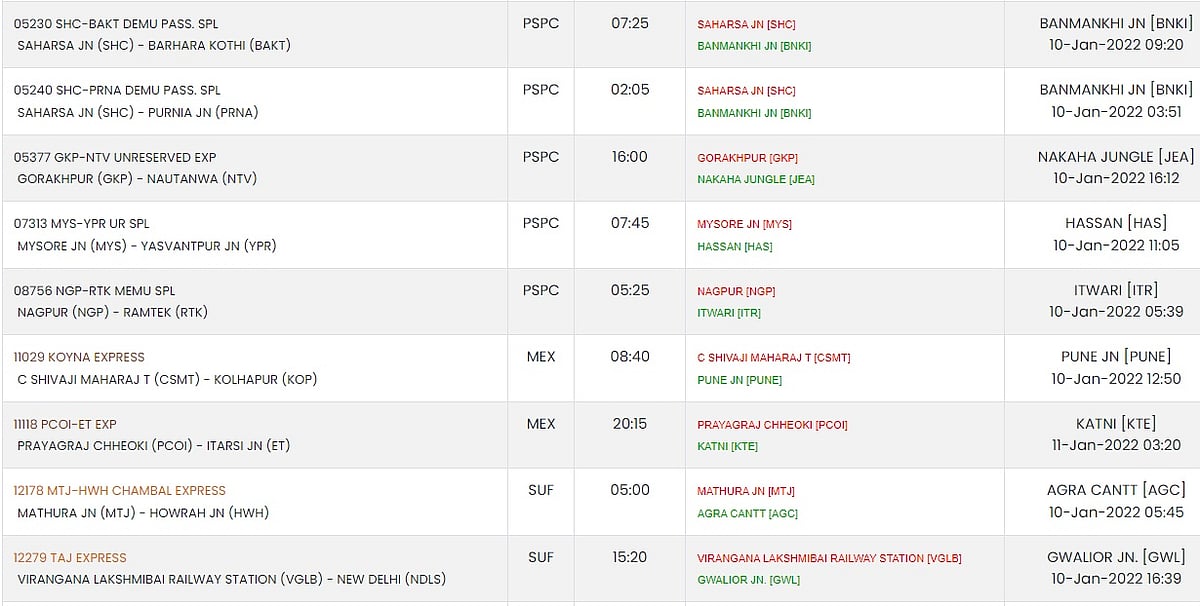Select the 07313 MYS-YPR UR SPL train
This screenshot has width=1200, height=606.
click(x=81, y=224)
